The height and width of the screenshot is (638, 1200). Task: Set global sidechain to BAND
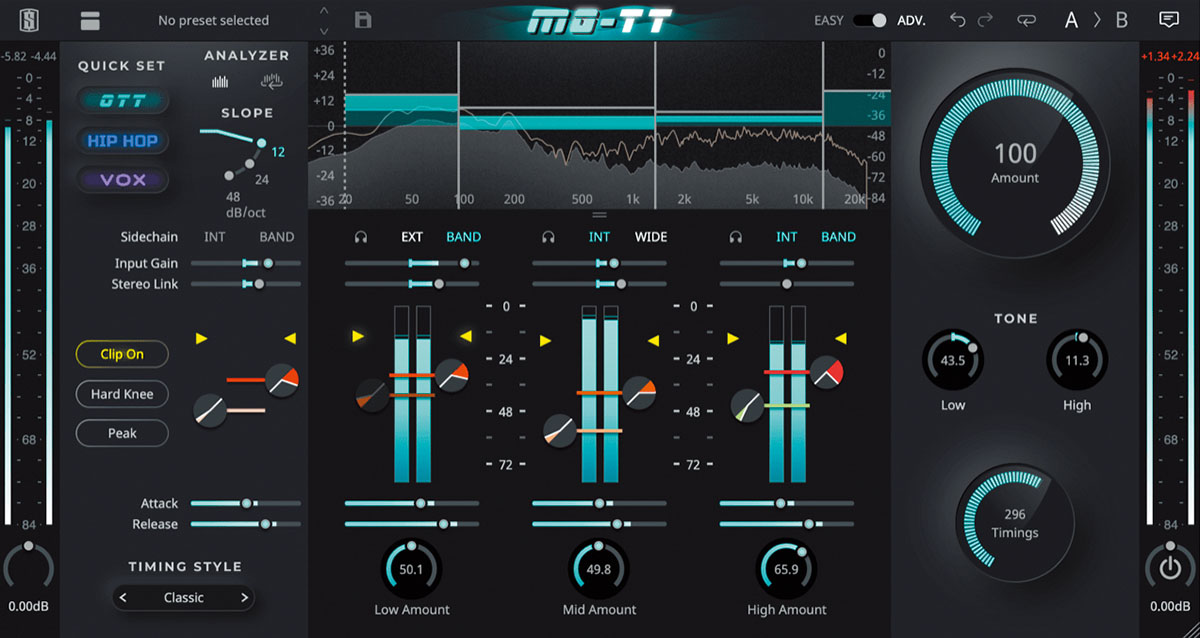point(277,237)
